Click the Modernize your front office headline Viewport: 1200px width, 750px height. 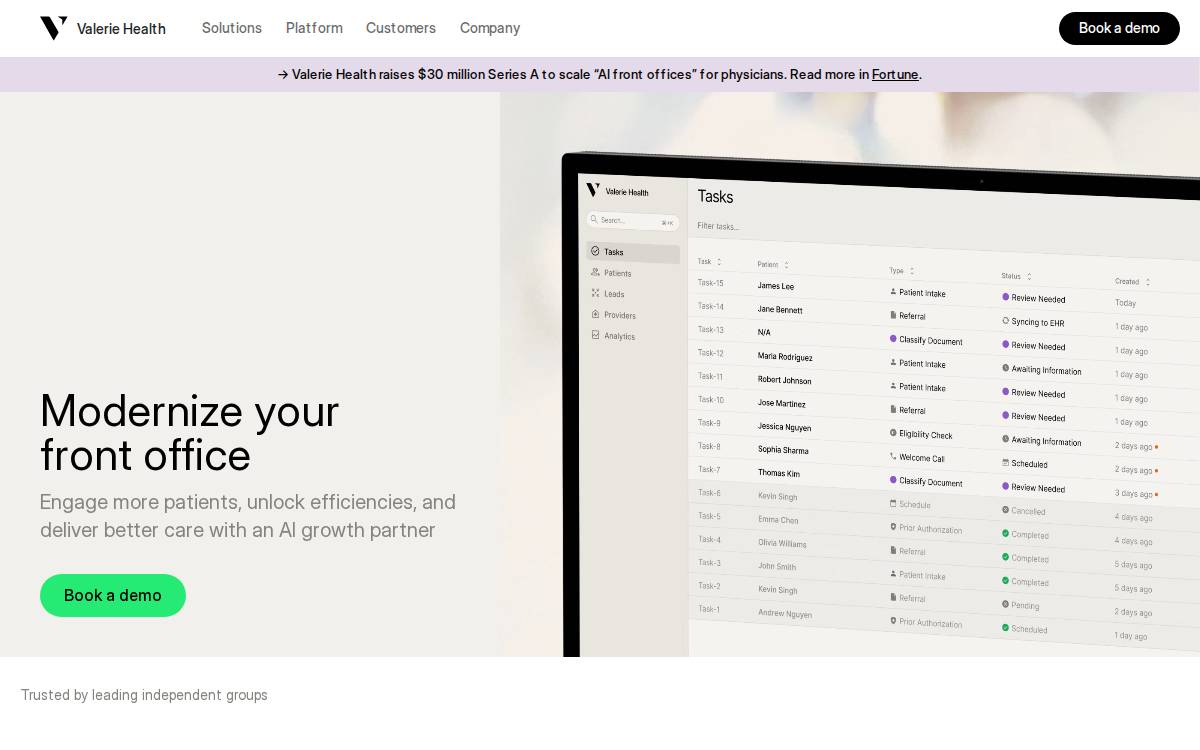(x=190, y=433)
